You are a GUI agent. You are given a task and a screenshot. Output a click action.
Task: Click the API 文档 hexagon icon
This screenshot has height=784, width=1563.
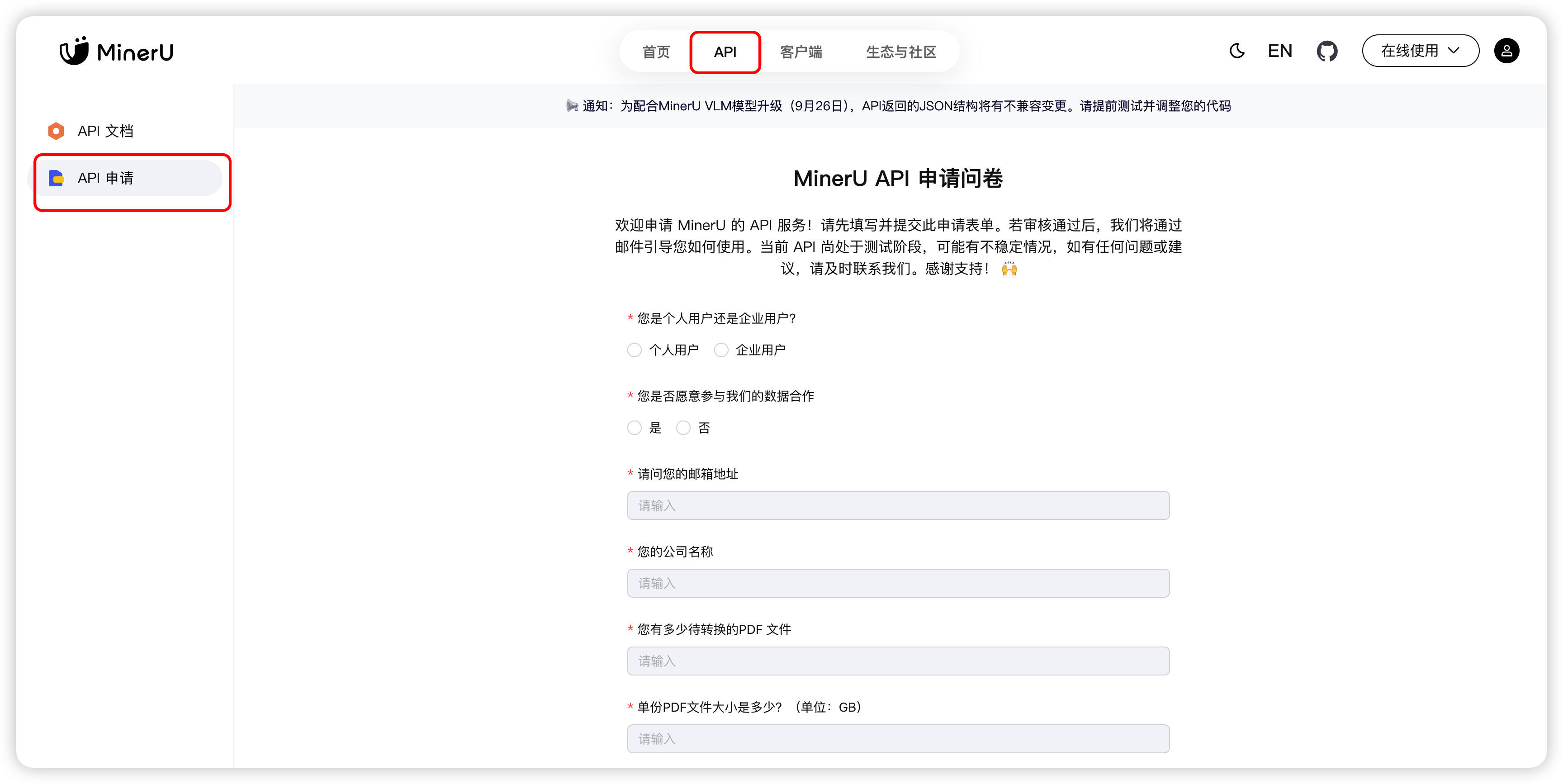pos(56,131)
